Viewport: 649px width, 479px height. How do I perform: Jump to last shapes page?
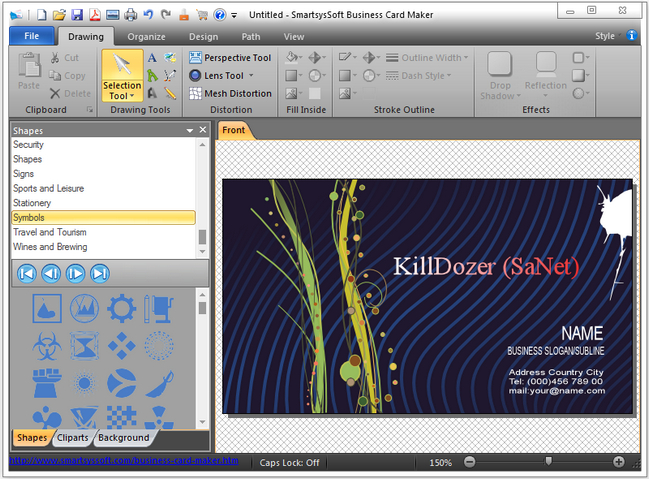(100, 274)
